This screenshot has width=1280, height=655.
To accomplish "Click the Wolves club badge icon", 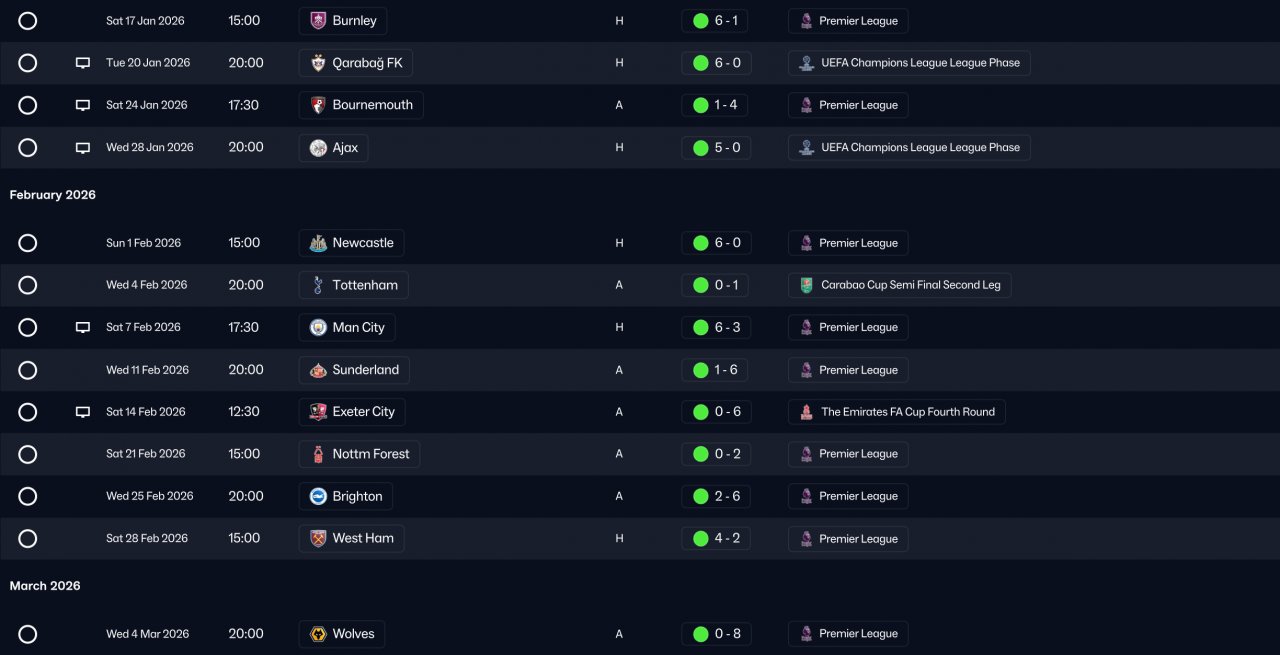I will [318, 634].
